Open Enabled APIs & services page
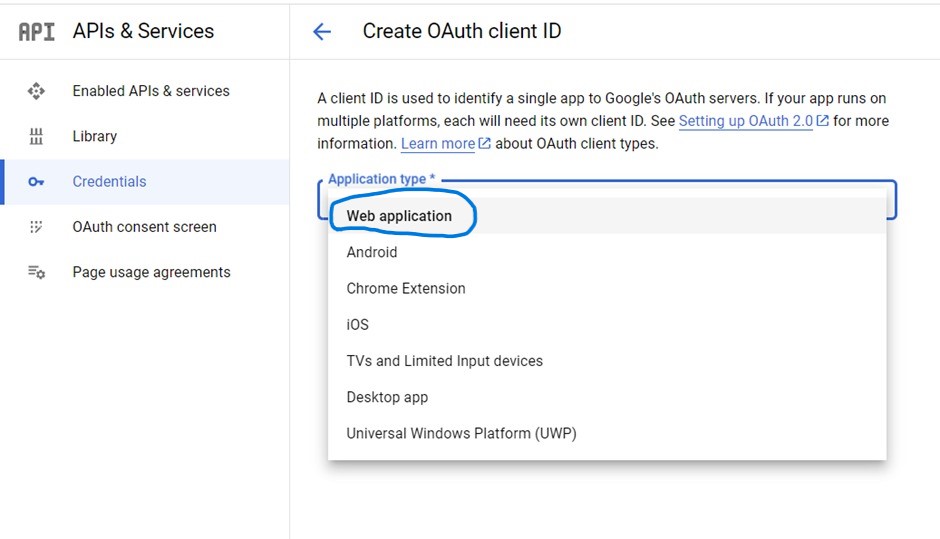 pos(151,91)
